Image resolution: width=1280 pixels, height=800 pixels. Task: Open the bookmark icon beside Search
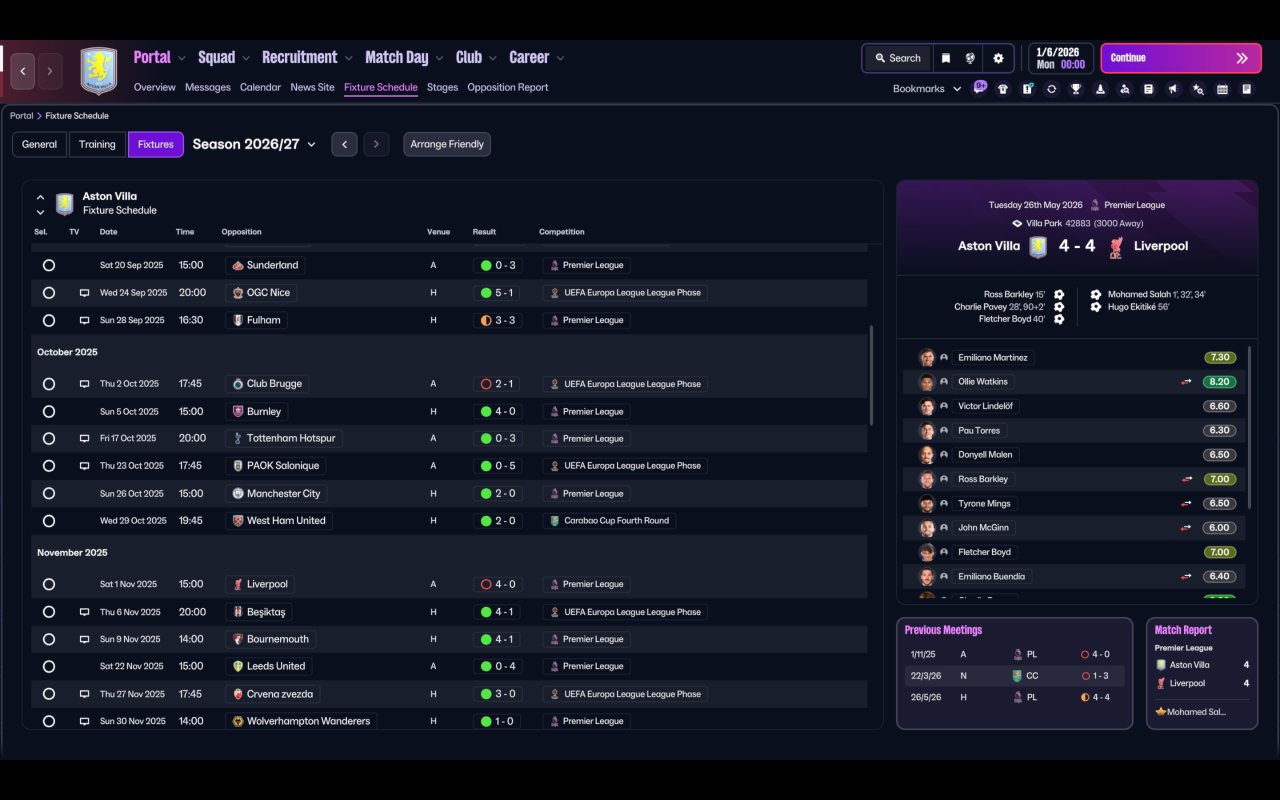coord(945,58)
